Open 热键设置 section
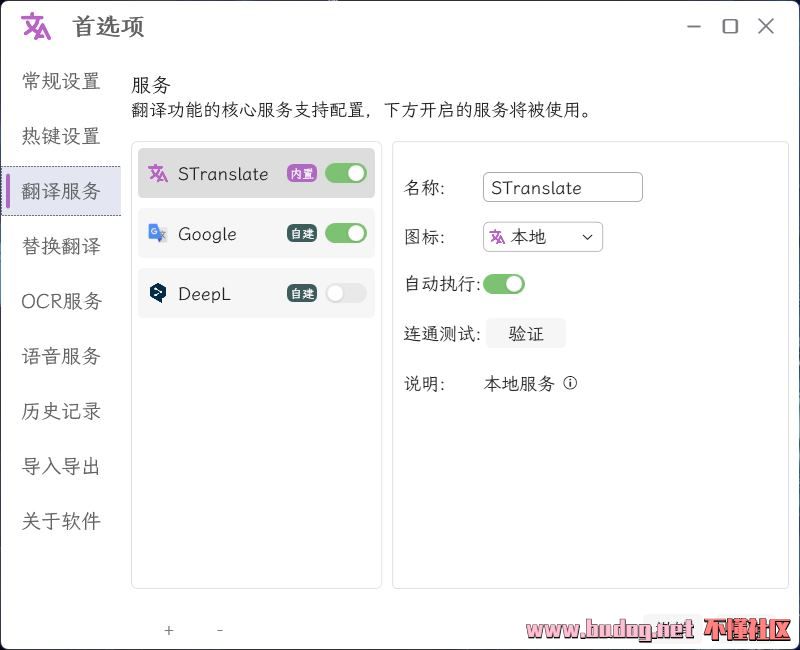 (61, 136)
